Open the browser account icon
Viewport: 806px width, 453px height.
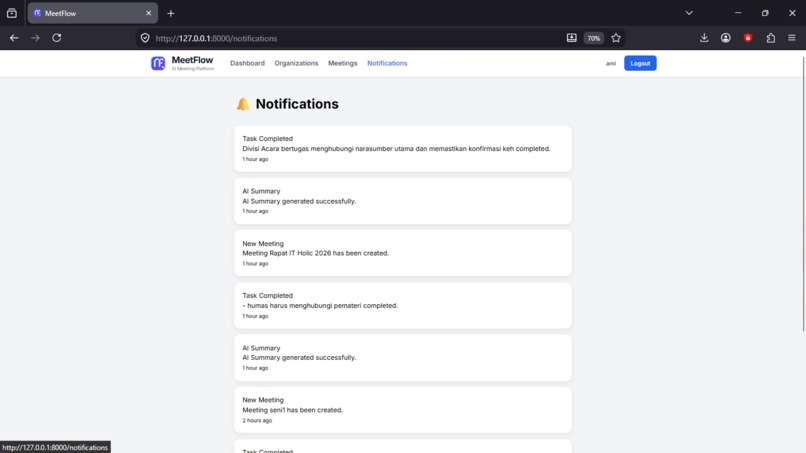click(x=725, y=38)
